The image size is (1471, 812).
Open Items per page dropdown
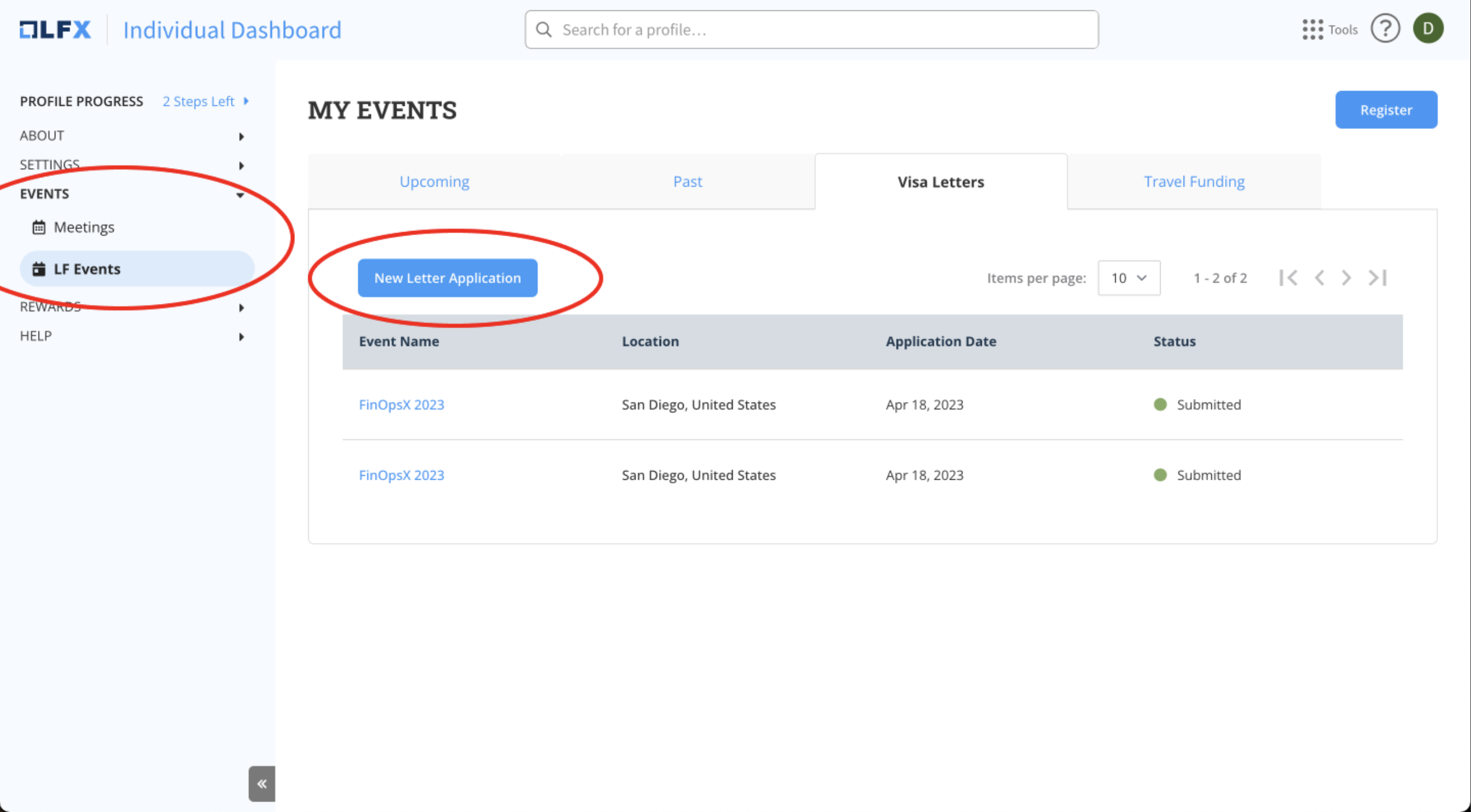click(x=1128, y=278)
